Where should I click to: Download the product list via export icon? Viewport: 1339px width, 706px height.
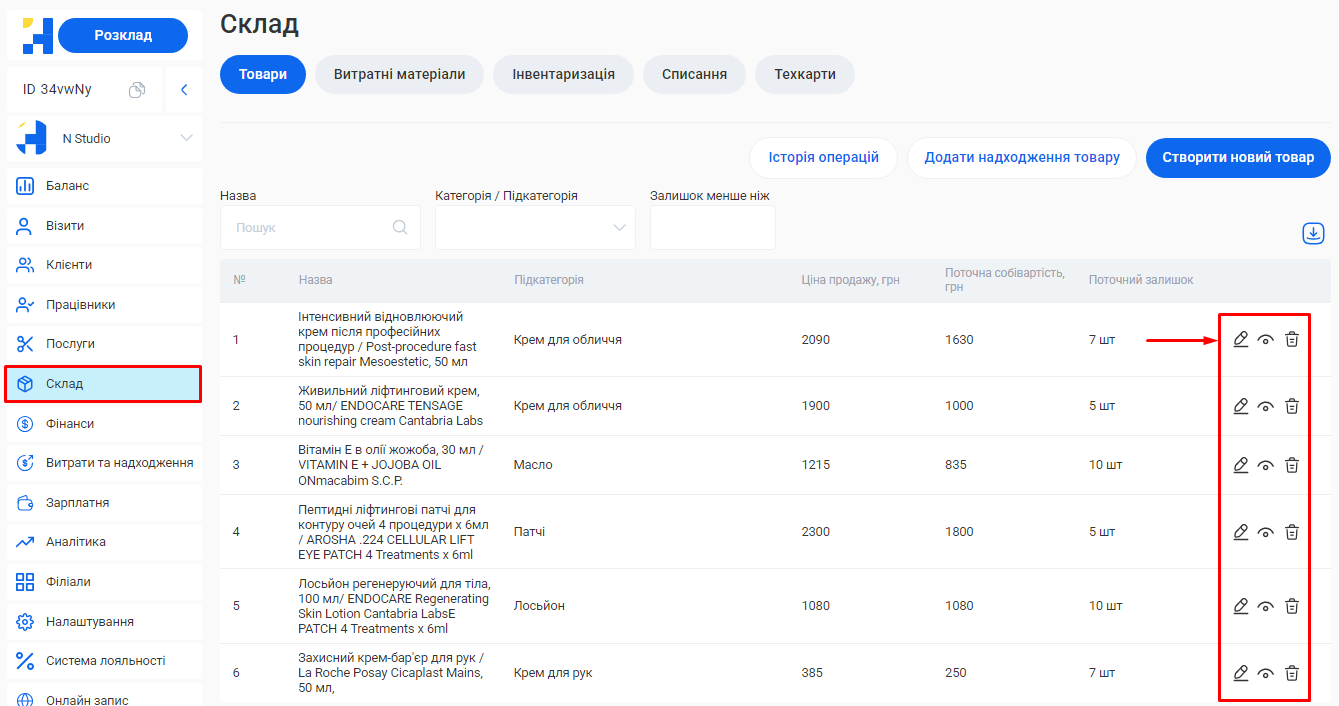pyautogui.click(x=1313, y=233)
